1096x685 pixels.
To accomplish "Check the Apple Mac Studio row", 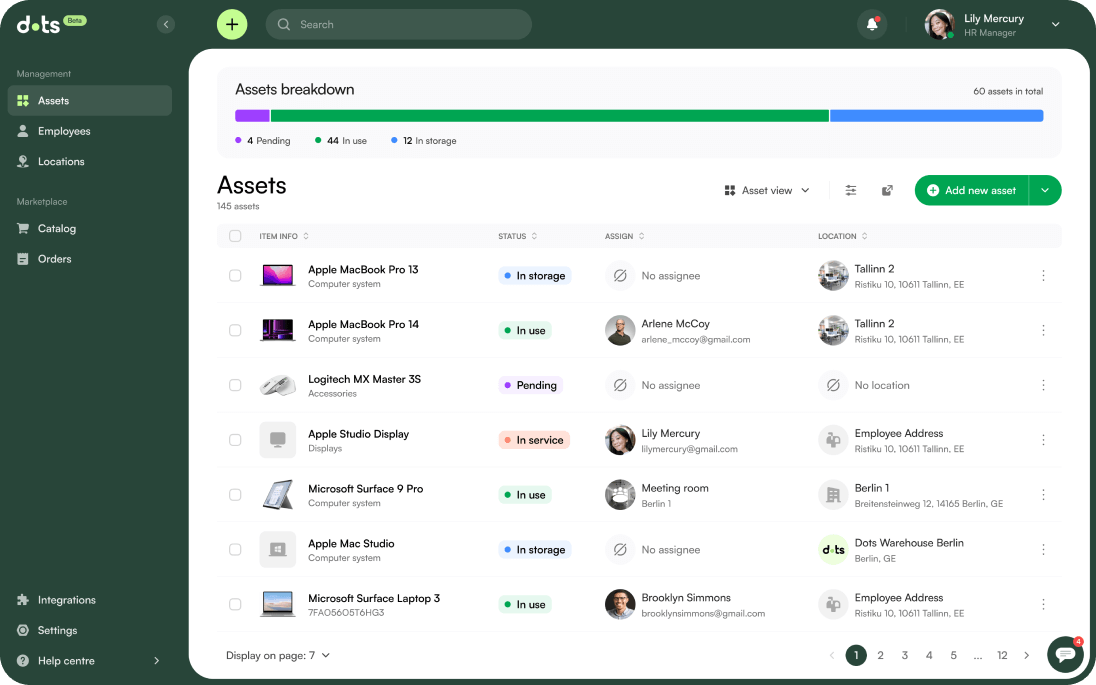I will pos(235,549).
